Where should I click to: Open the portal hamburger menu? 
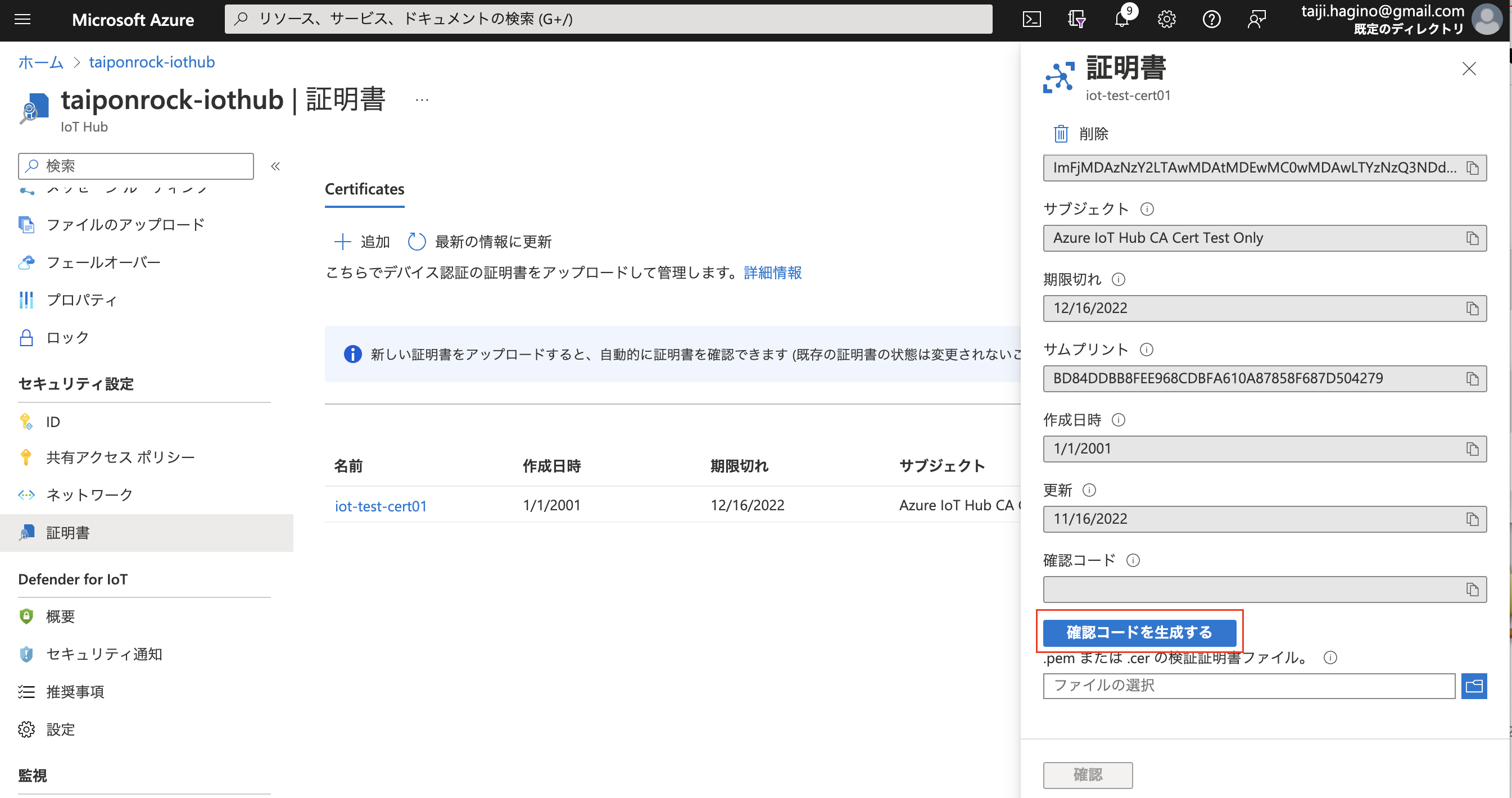22,19
